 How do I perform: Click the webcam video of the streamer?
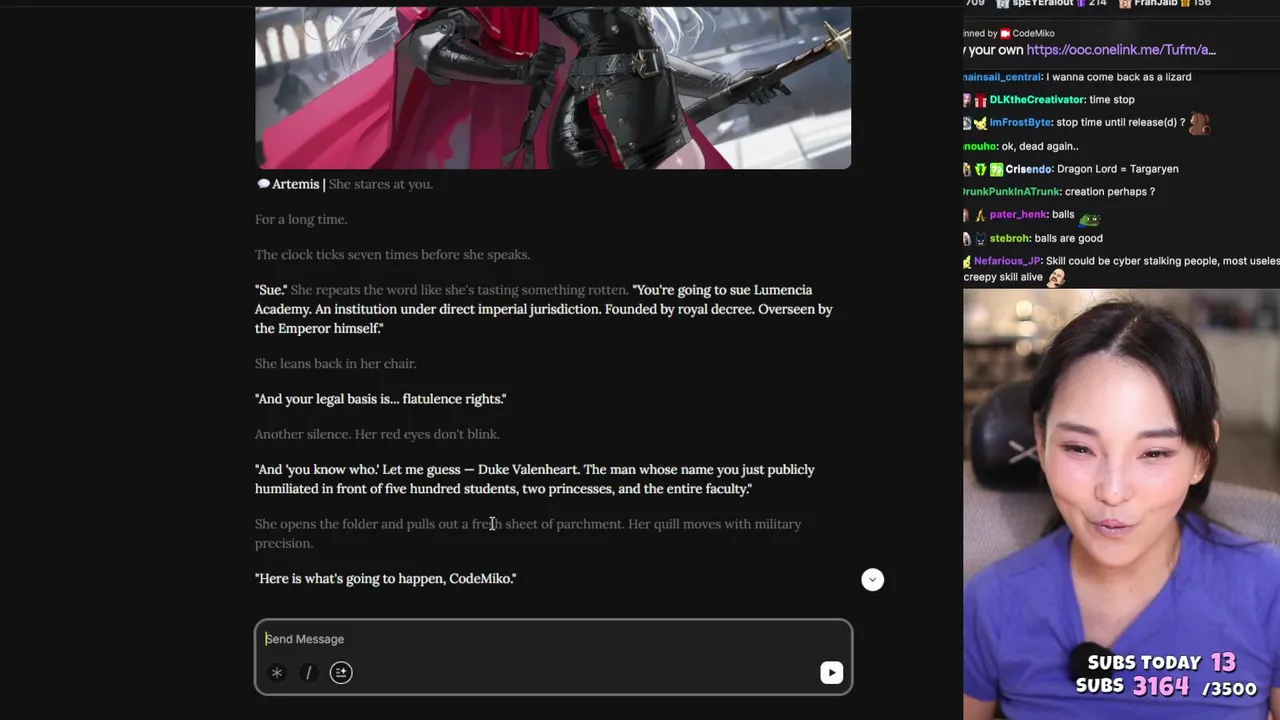(1121, 504)
